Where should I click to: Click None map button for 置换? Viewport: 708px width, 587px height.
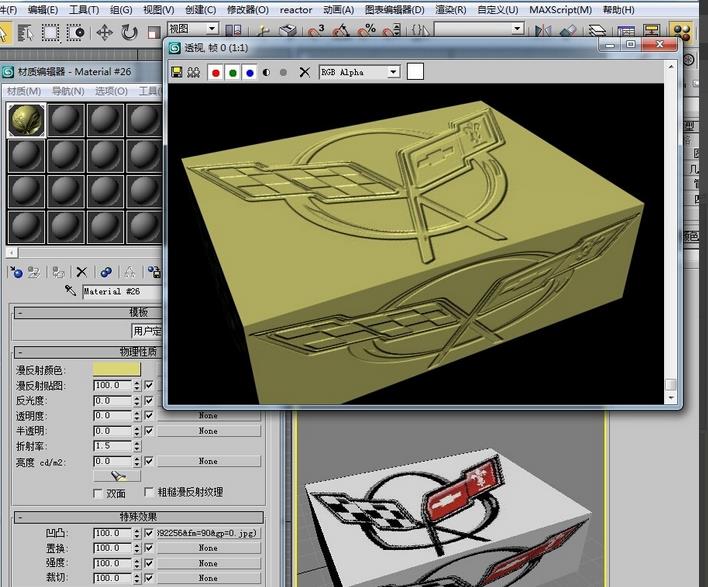point(209,548)
